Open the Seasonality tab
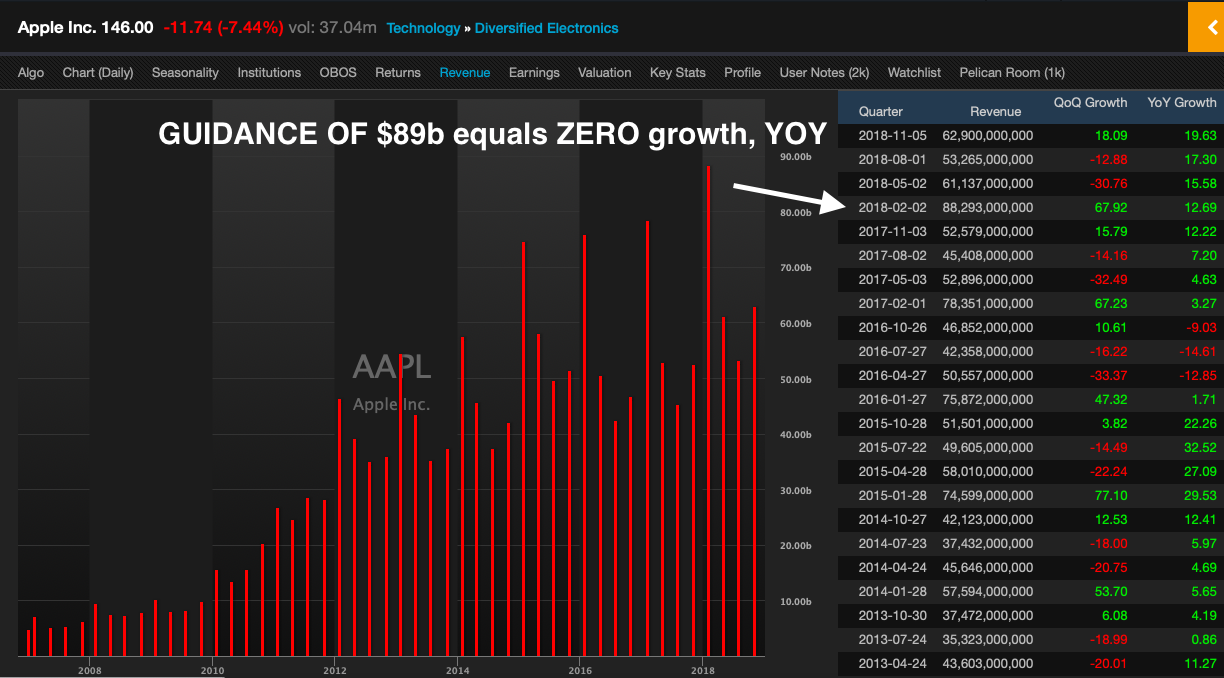Viewport: 1224px width, 678px height. [185, 72]
